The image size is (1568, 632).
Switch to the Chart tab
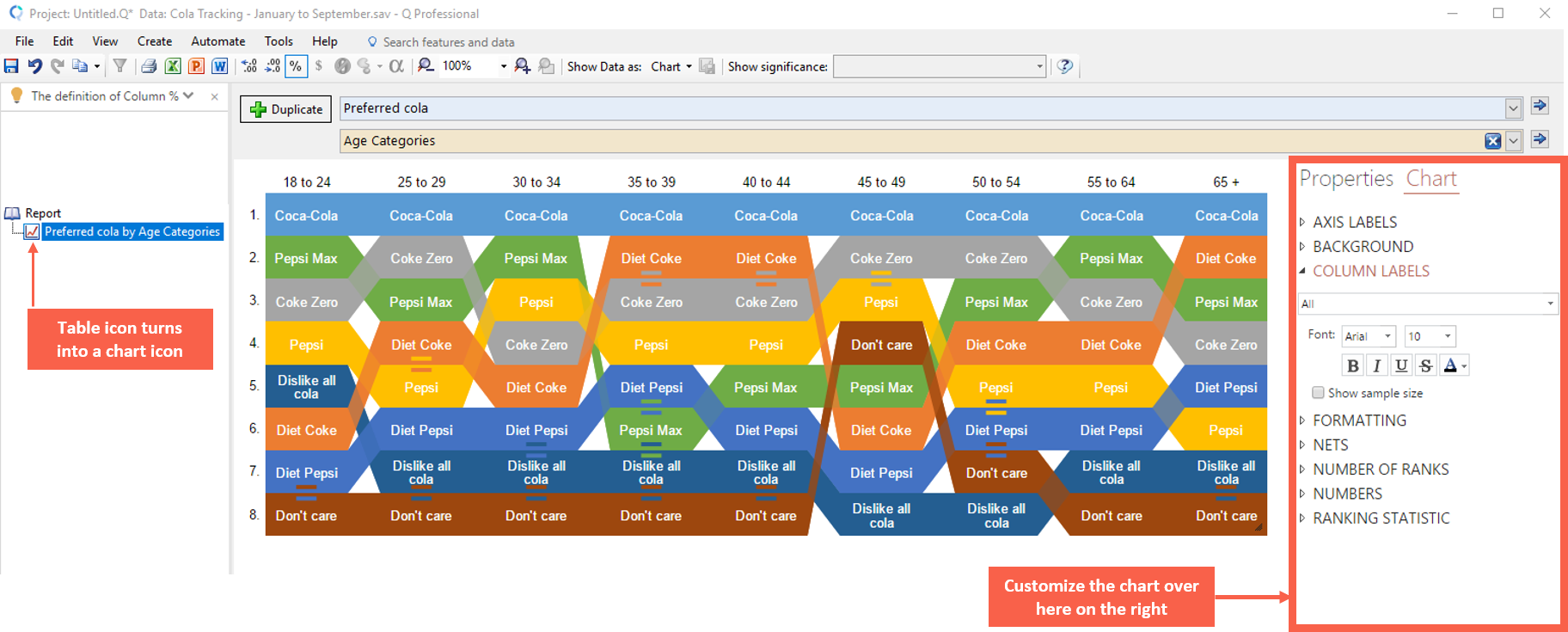[1431, 178]
